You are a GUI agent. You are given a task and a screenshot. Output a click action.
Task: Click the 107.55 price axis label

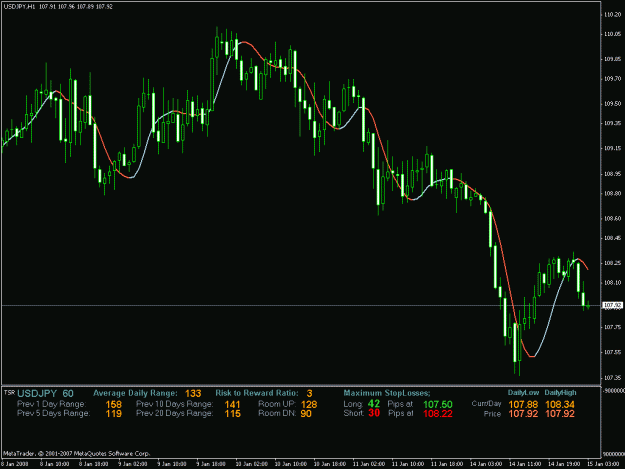click(x=613, y=352)
